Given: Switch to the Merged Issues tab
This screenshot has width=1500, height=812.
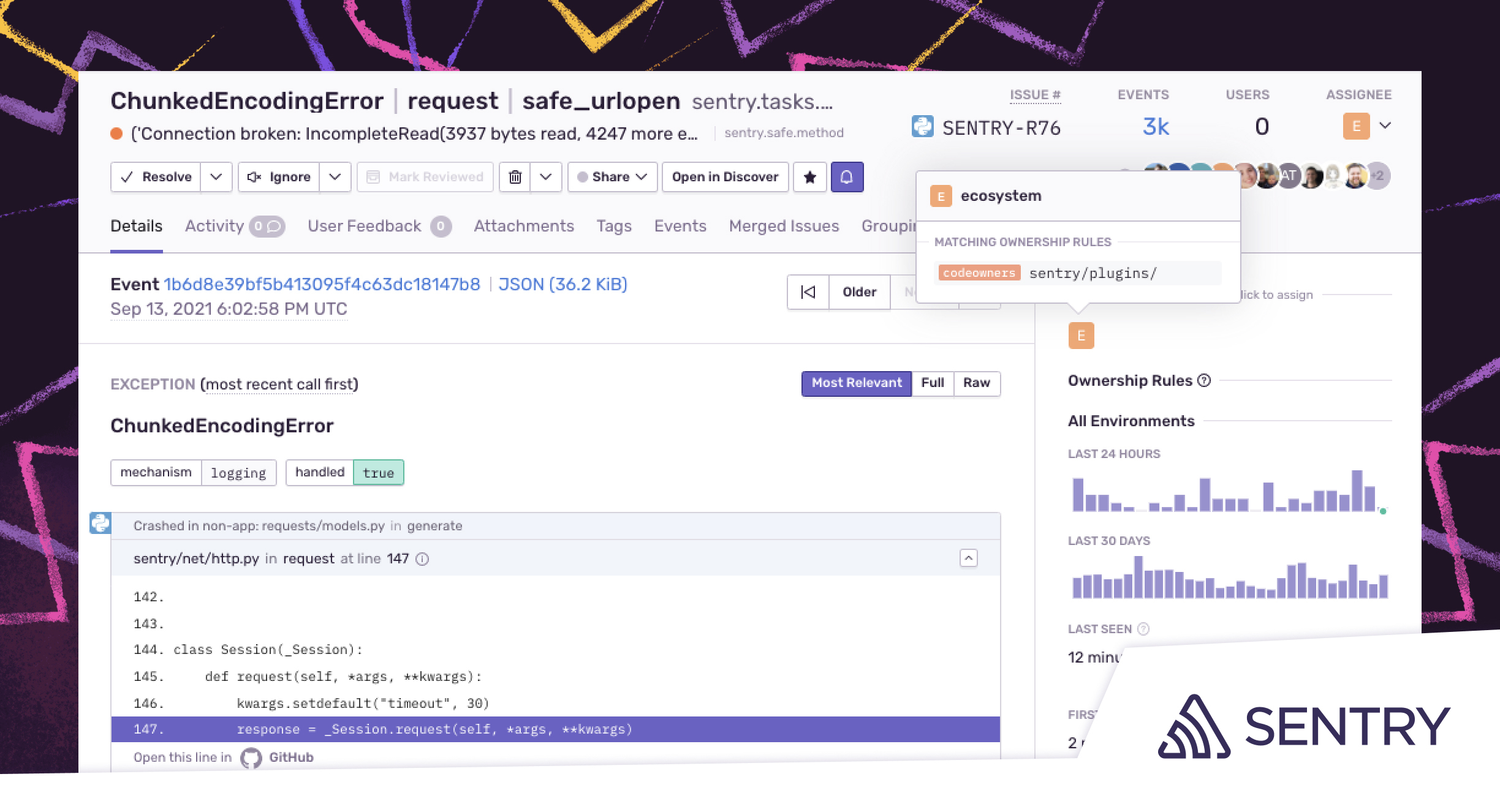Looking at the screenshot, I should (784, 226).
